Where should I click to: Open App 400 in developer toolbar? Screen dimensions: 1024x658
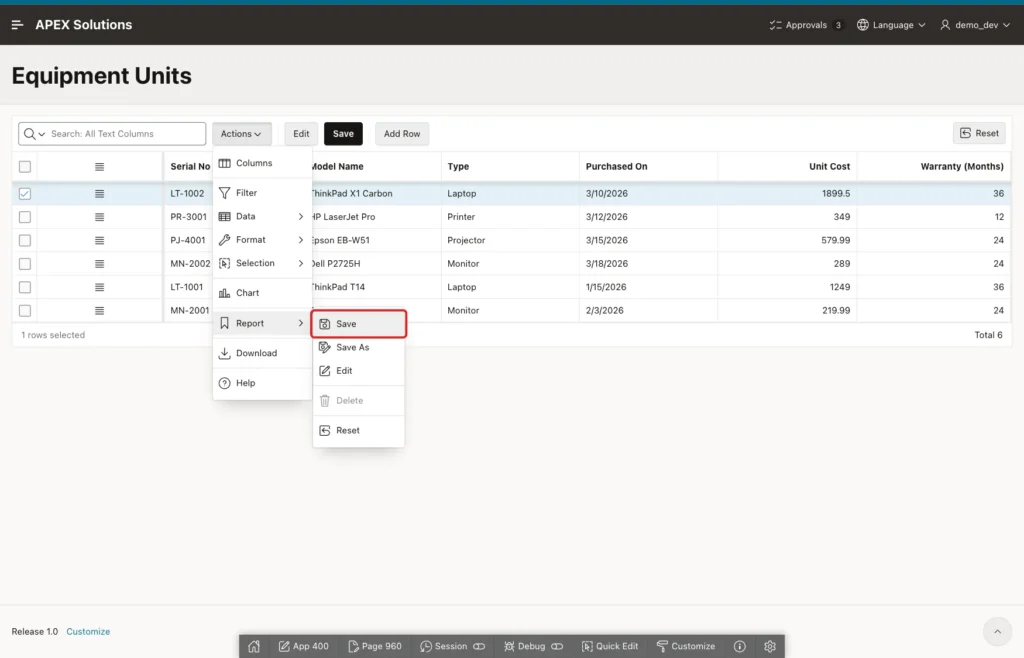304,646
